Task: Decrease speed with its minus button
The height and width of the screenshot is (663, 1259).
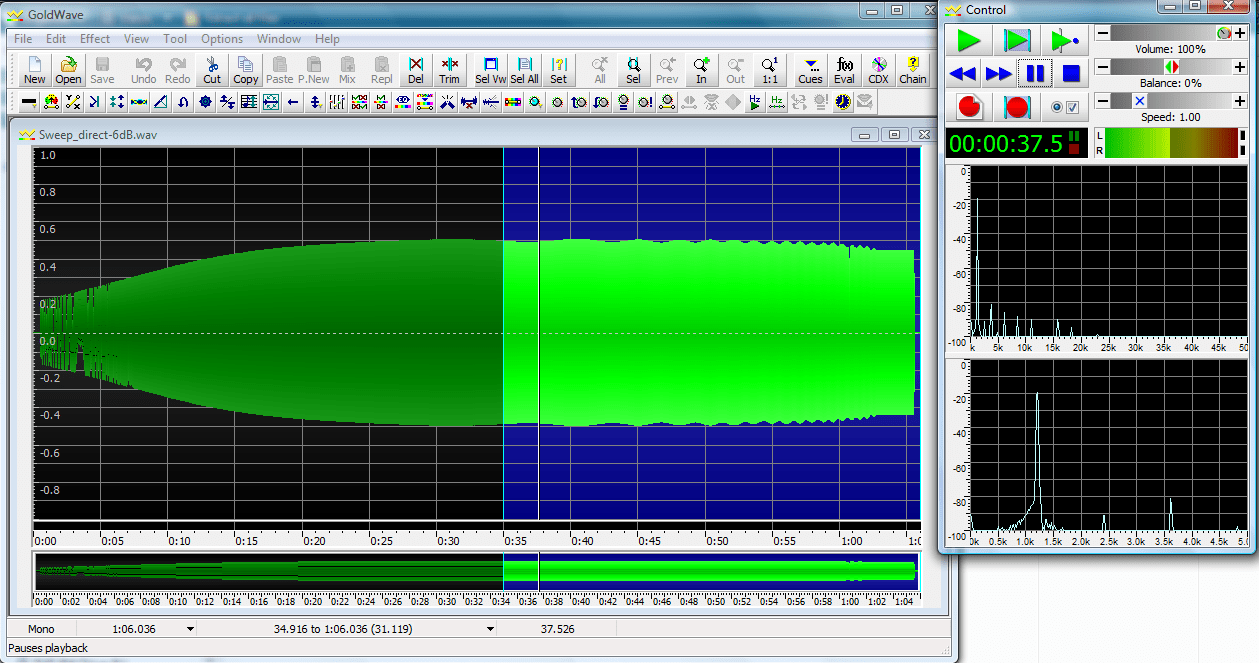Action: 1103,101
